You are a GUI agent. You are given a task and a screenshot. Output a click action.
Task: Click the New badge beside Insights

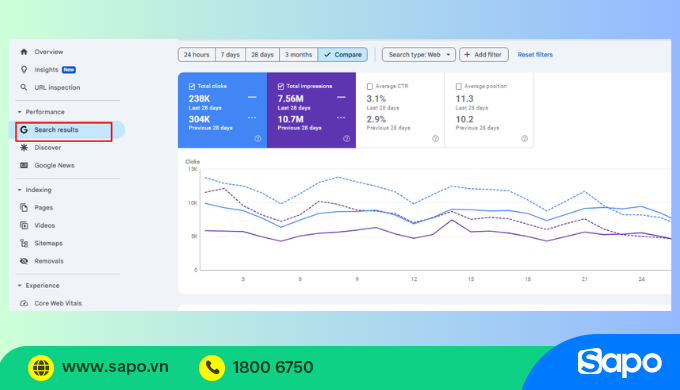pos(69,70)
